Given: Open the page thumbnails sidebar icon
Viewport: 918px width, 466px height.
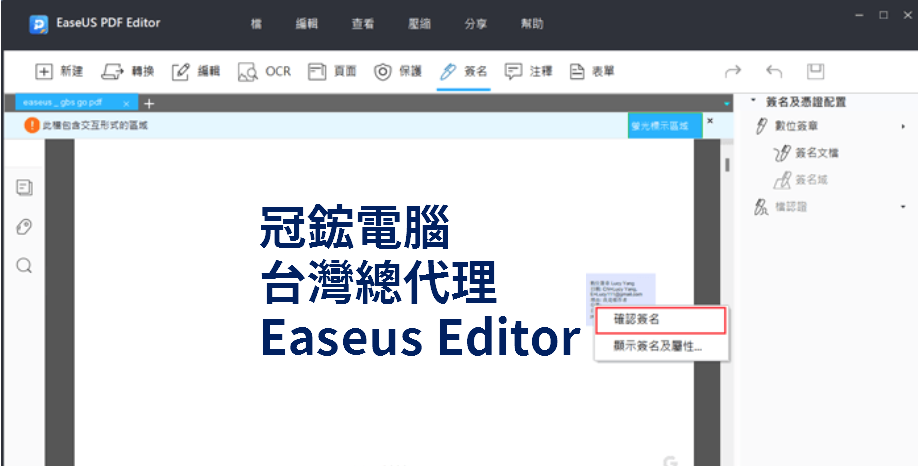Looking at the screenshot, I should 24,187.
